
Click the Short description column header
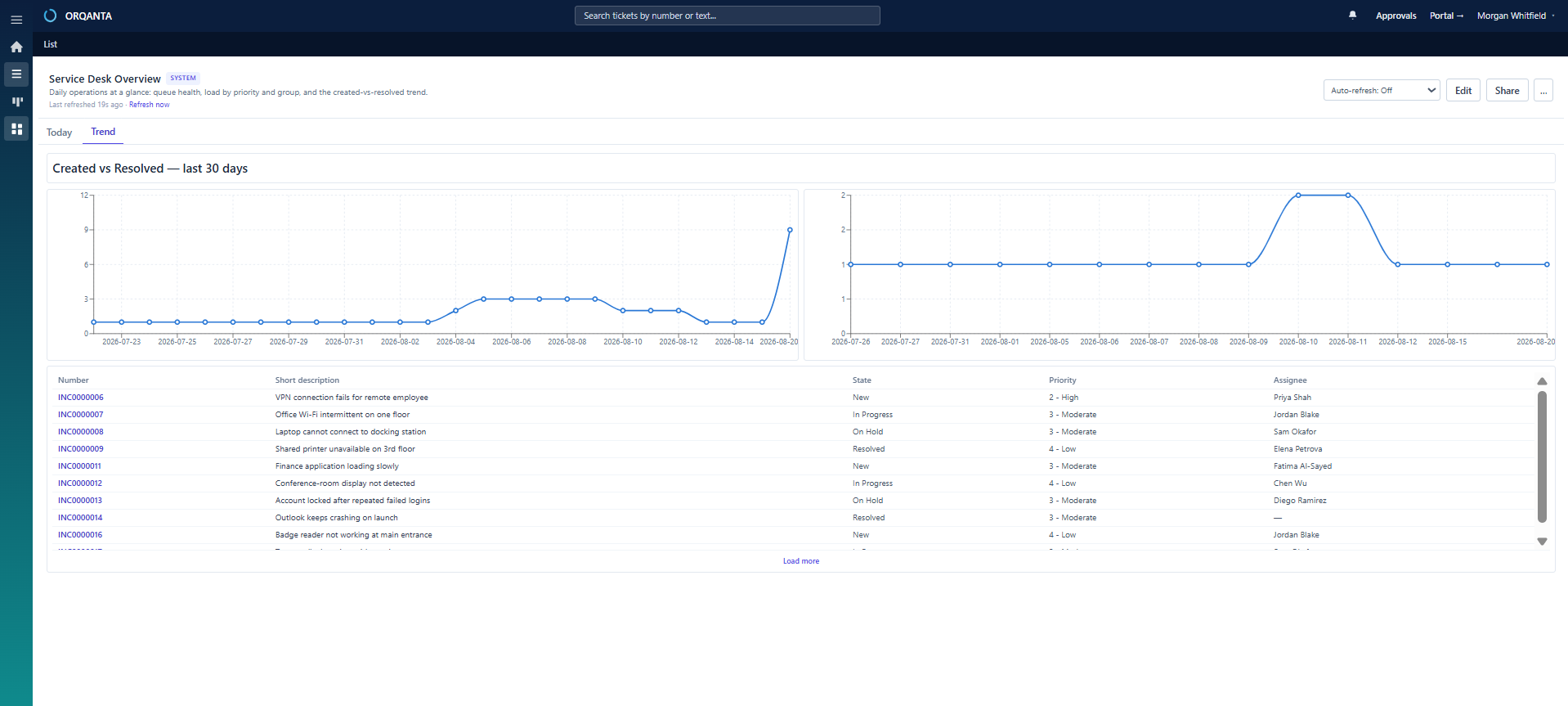pyautogui.click(x=307, y=380)
